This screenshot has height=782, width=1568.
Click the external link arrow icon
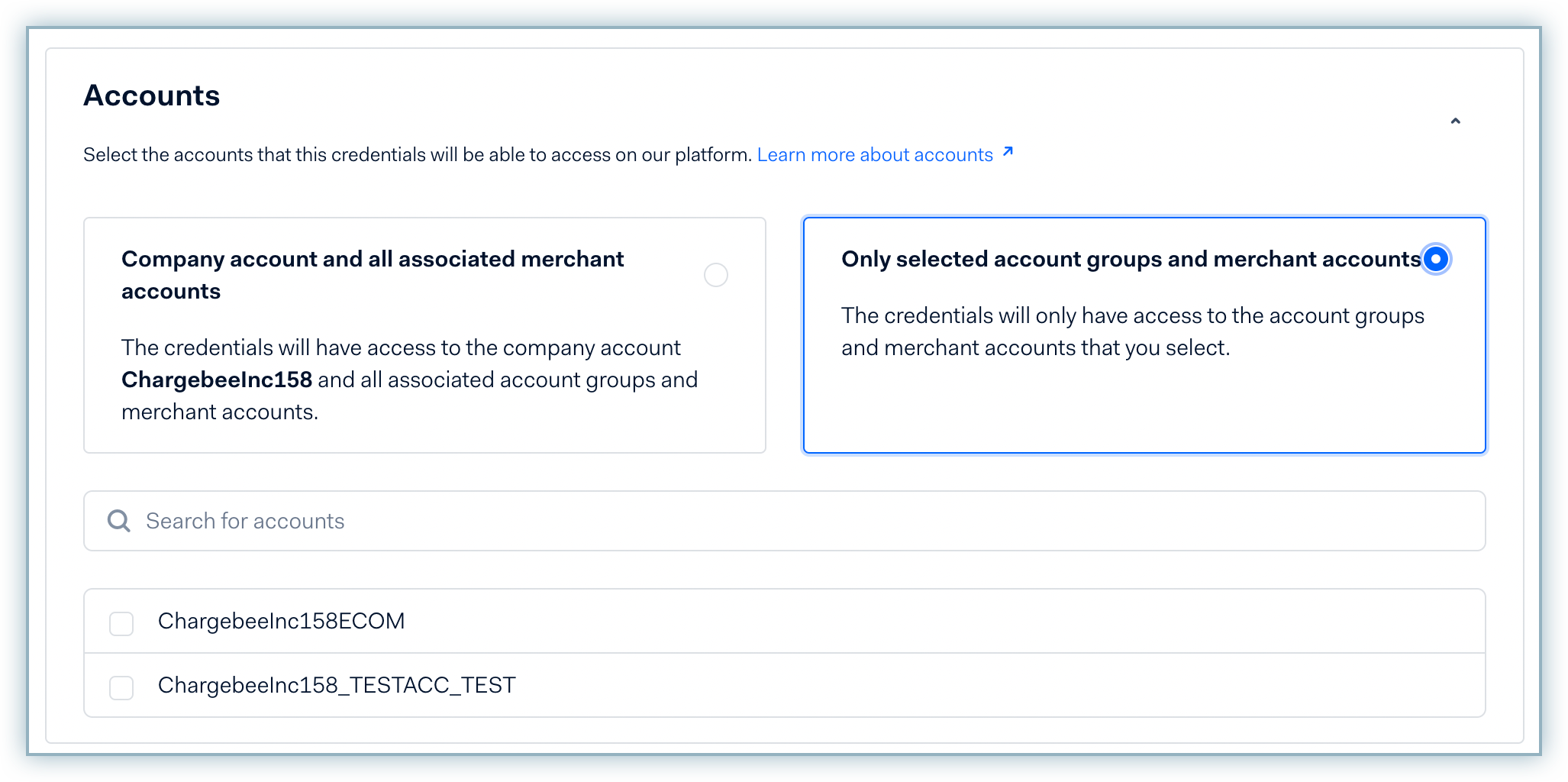click(1008, 152)
